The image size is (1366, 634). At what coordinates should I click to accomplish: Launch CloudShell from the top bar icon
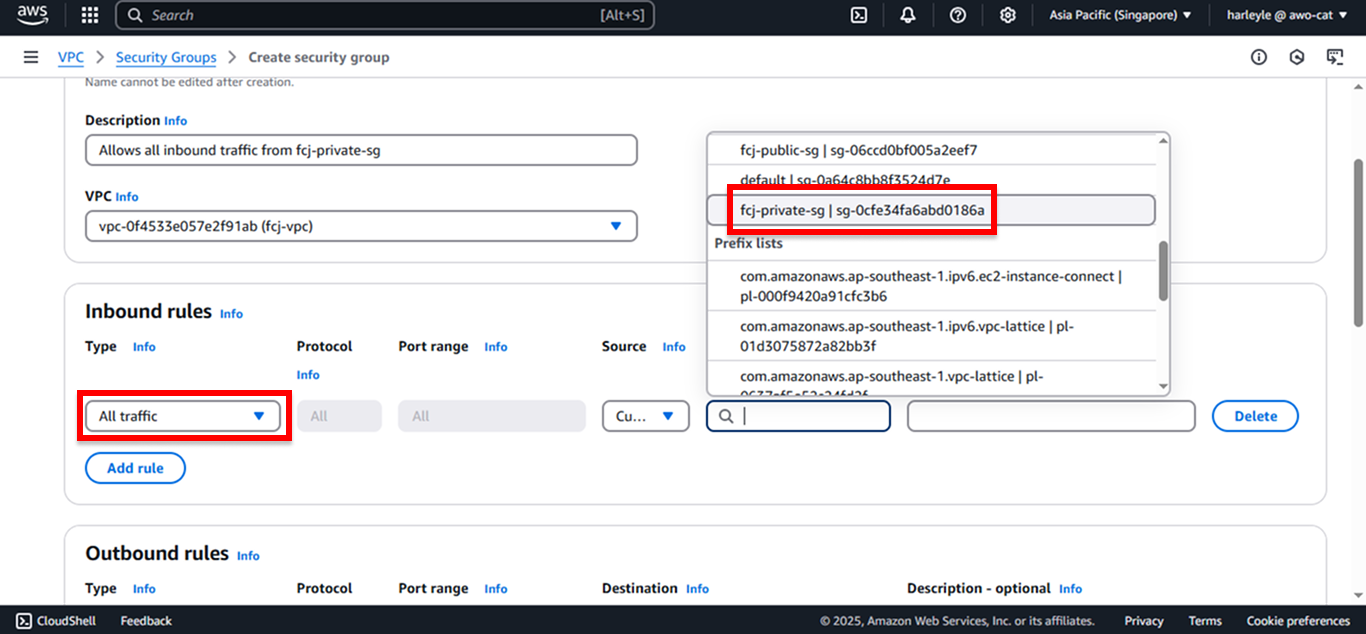858,15
